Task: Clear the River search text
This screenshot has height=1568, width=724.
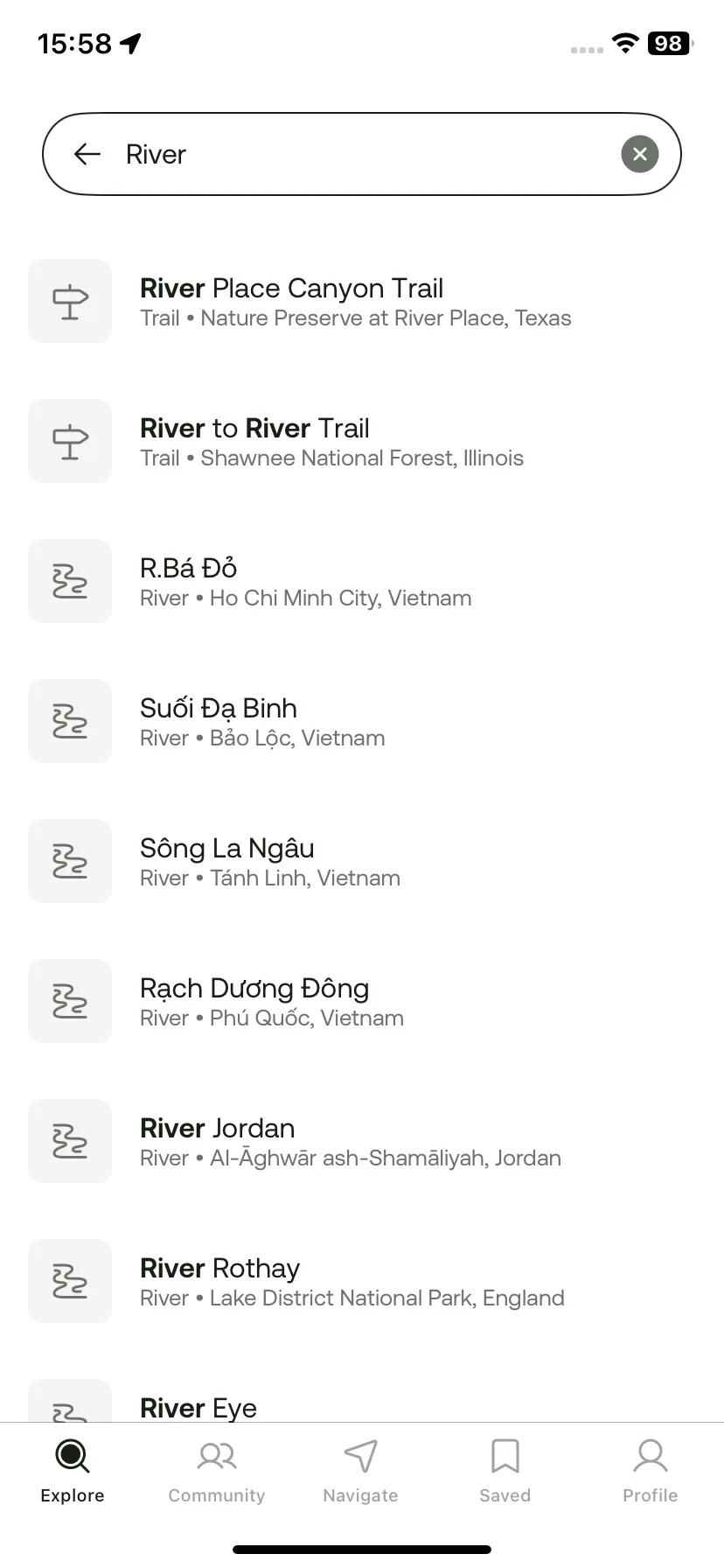Action: (640, 154)
